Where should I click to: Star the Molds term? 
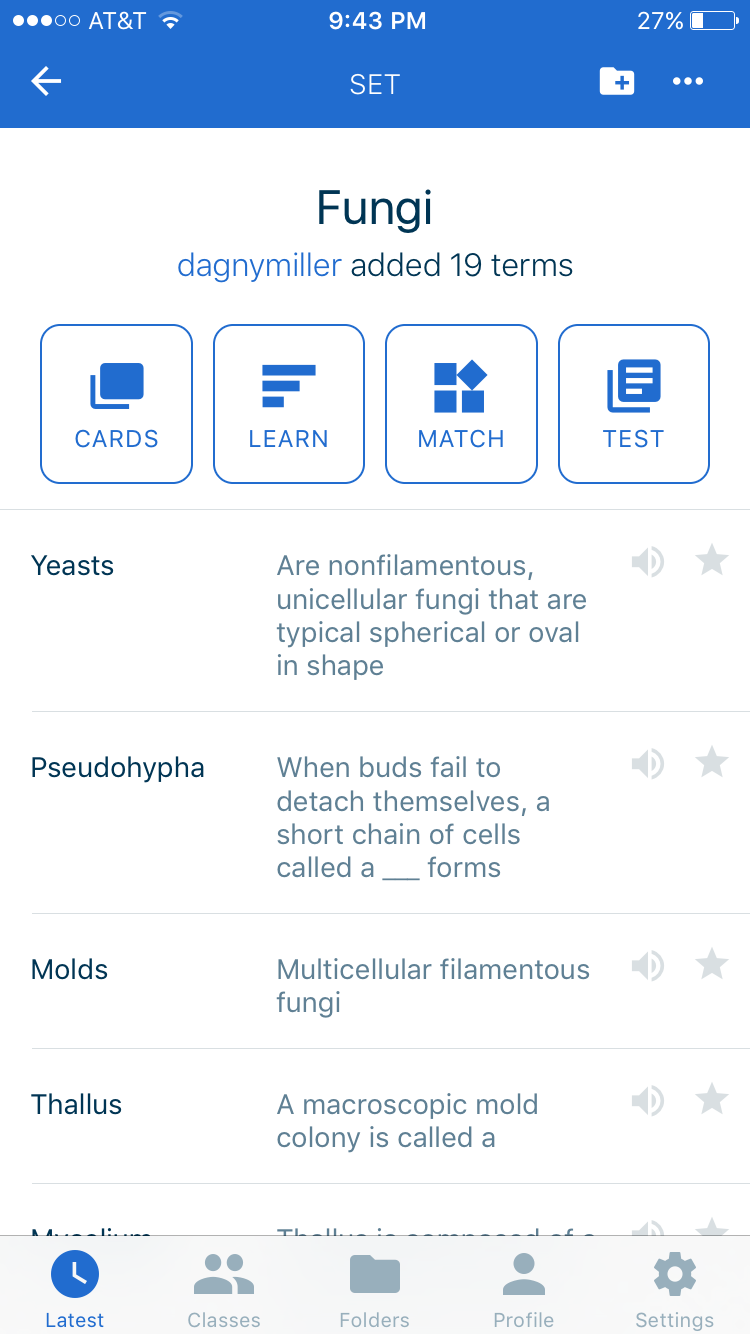click(x=712, y=965)
